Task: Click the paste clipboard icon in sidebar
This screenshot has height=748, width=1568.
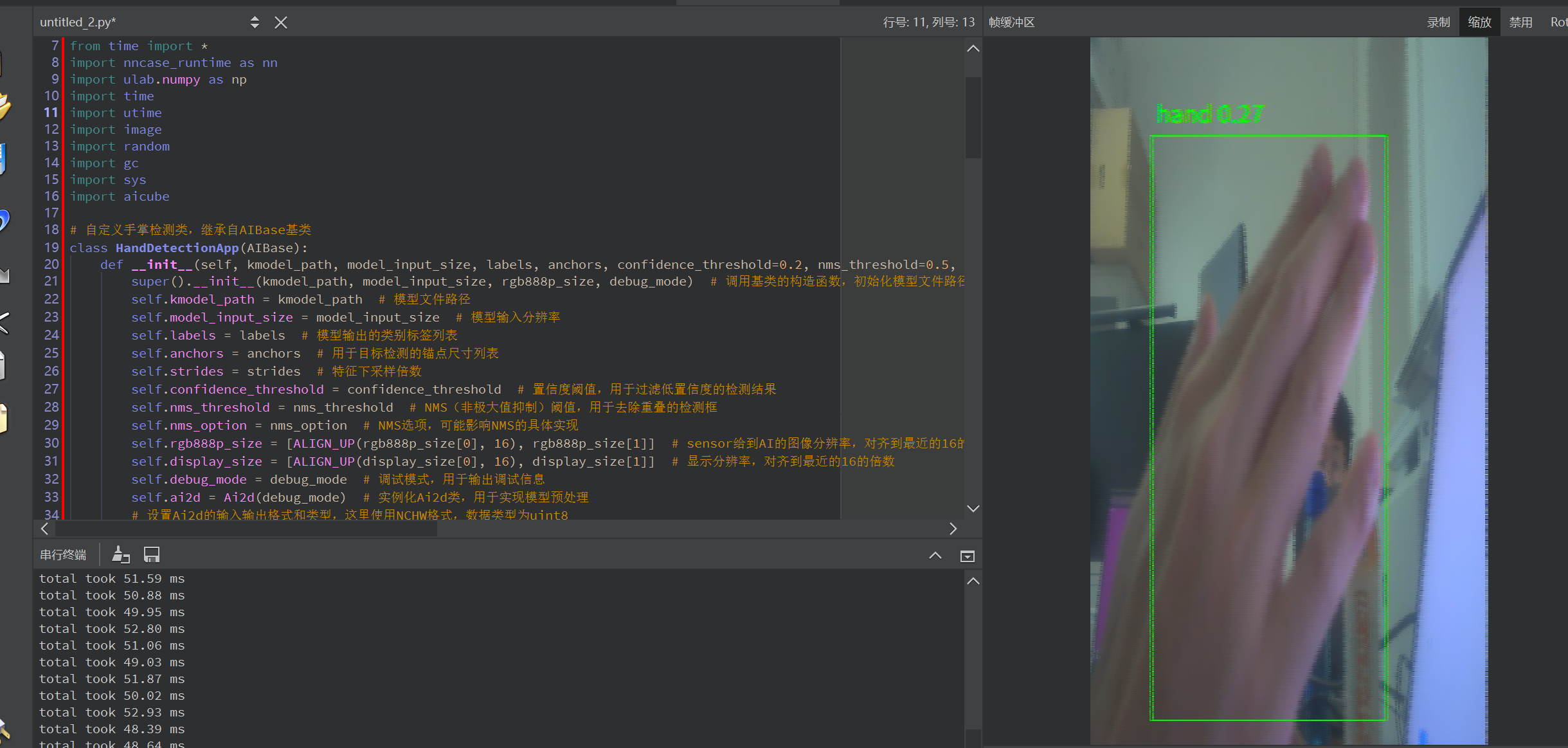Action: point(3,419)
